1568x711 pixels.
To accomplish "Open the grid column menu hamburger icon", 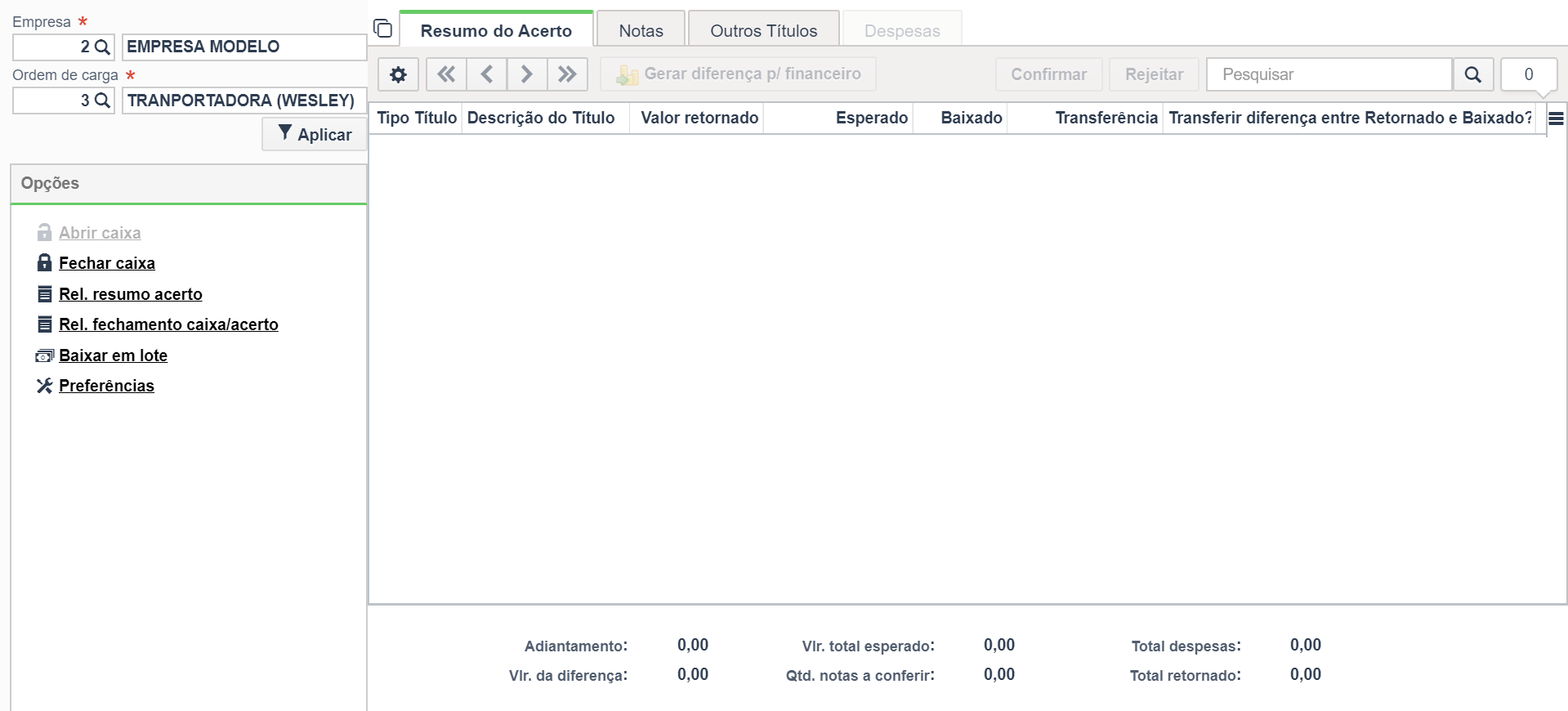I will point(1557,118).
